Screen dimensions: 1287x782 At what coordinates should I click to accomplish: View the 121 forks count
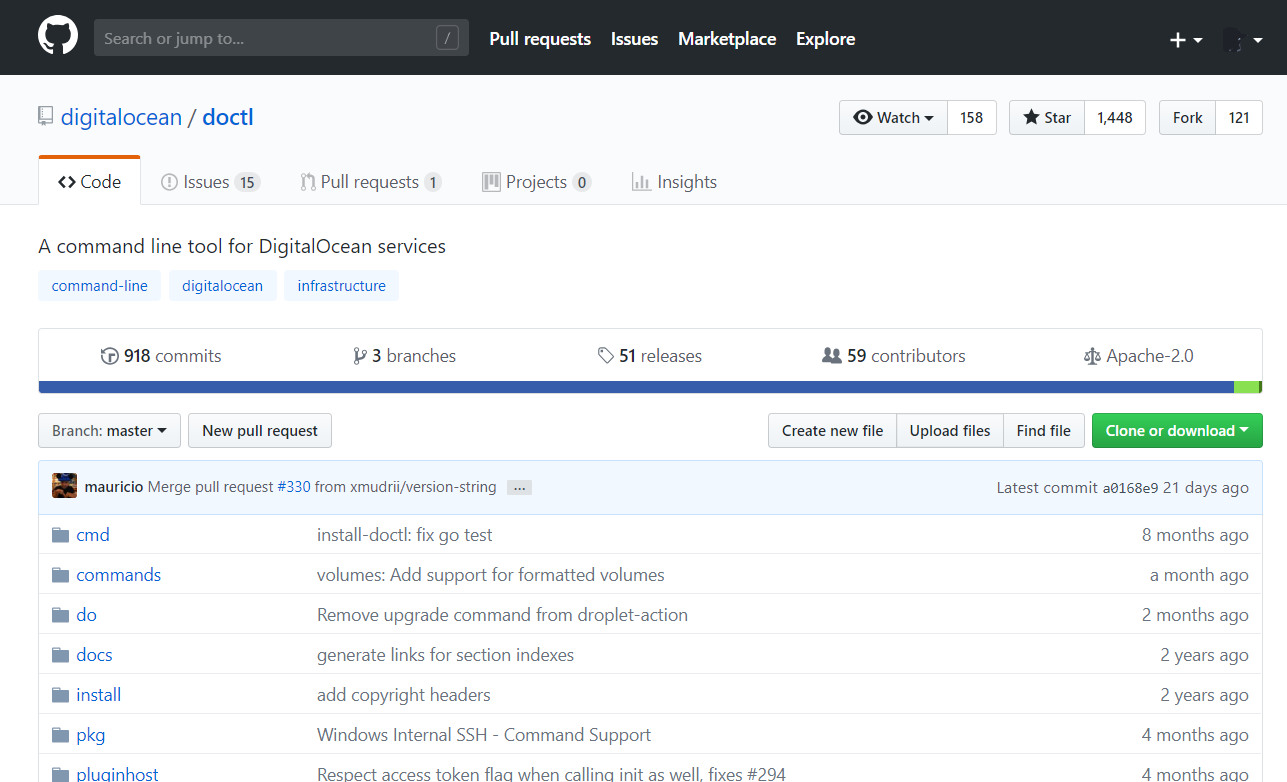point(1239,117)
